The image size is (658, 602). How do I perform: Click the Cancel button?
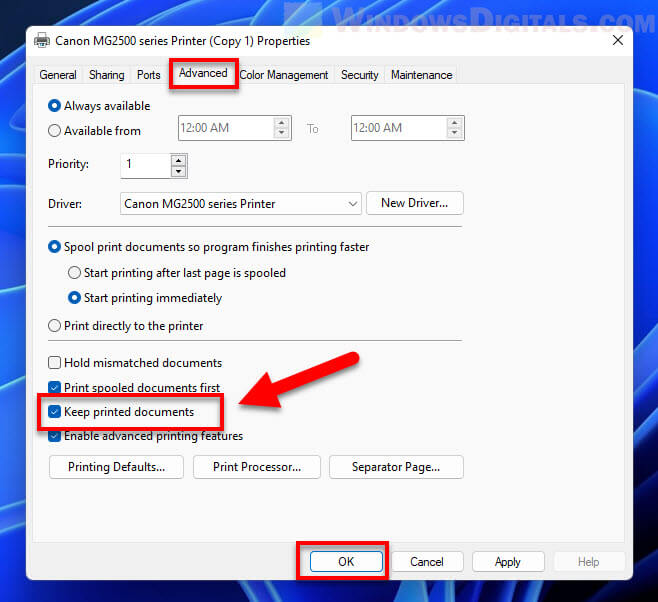coord(427,561)
